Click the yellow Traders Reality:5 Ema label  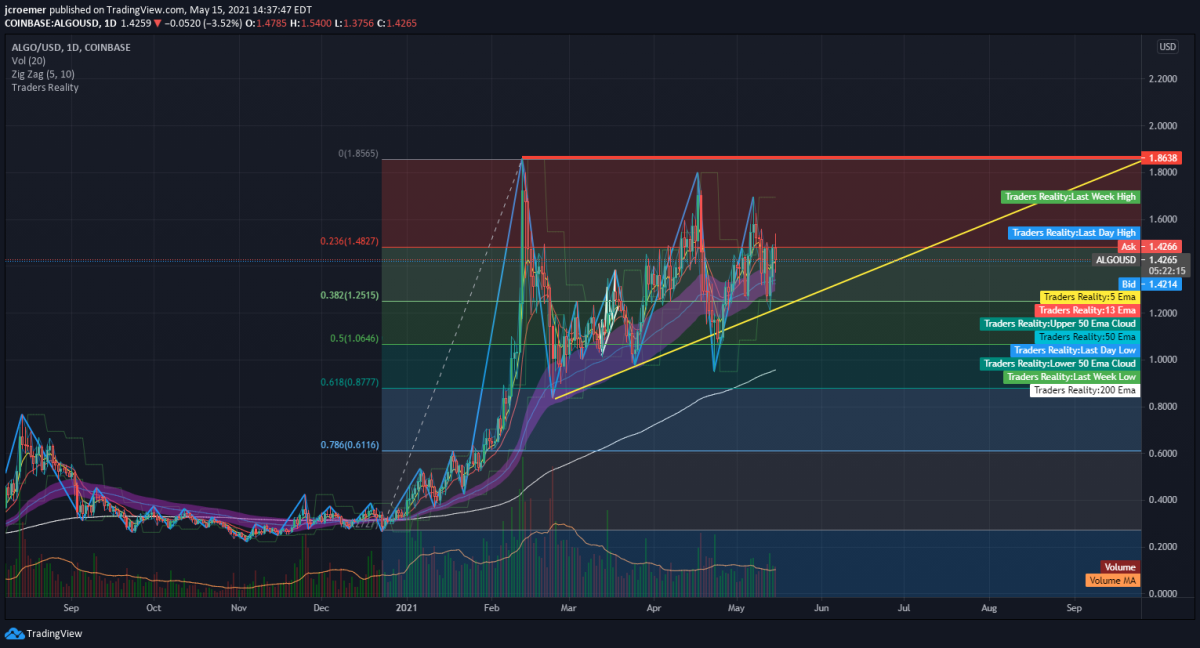(1088, 297)
